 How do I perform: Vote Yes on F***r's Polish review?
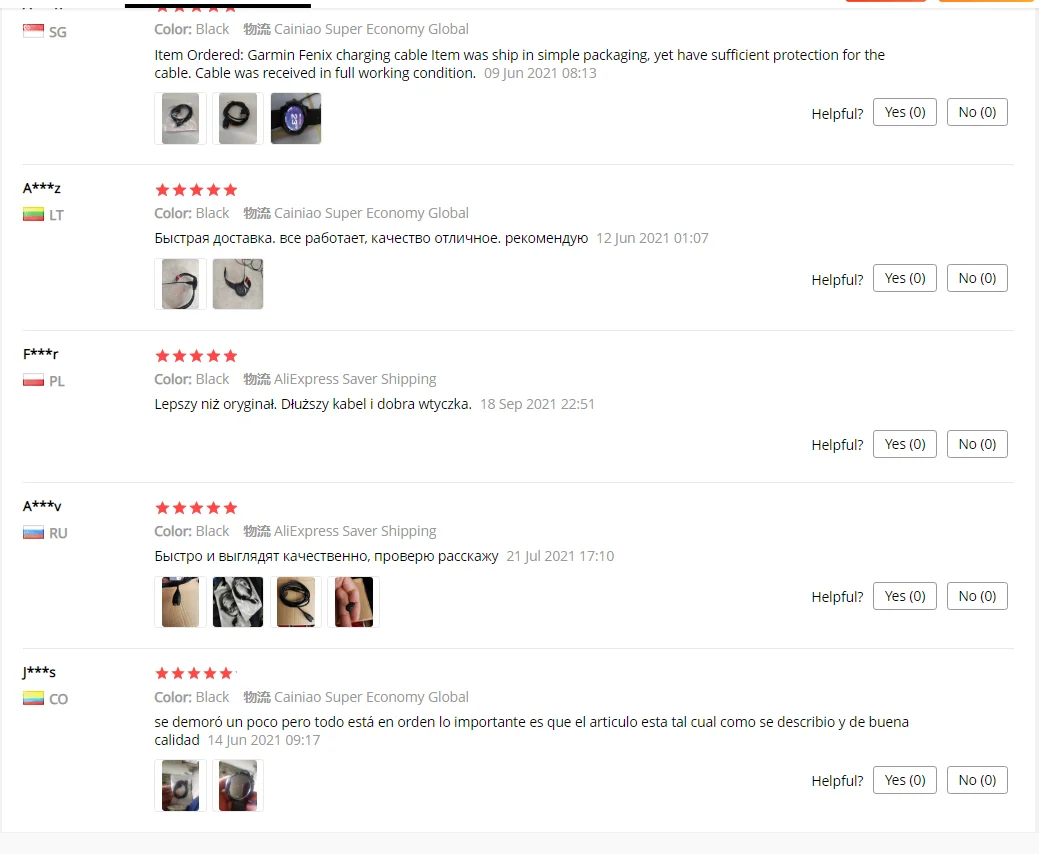pos(904,444)
